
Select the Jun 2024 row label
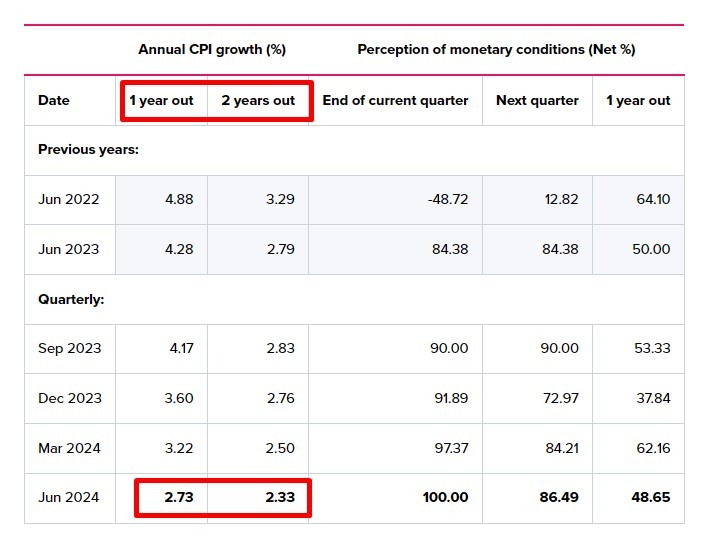pyautogui.click(x=69, y=497)
